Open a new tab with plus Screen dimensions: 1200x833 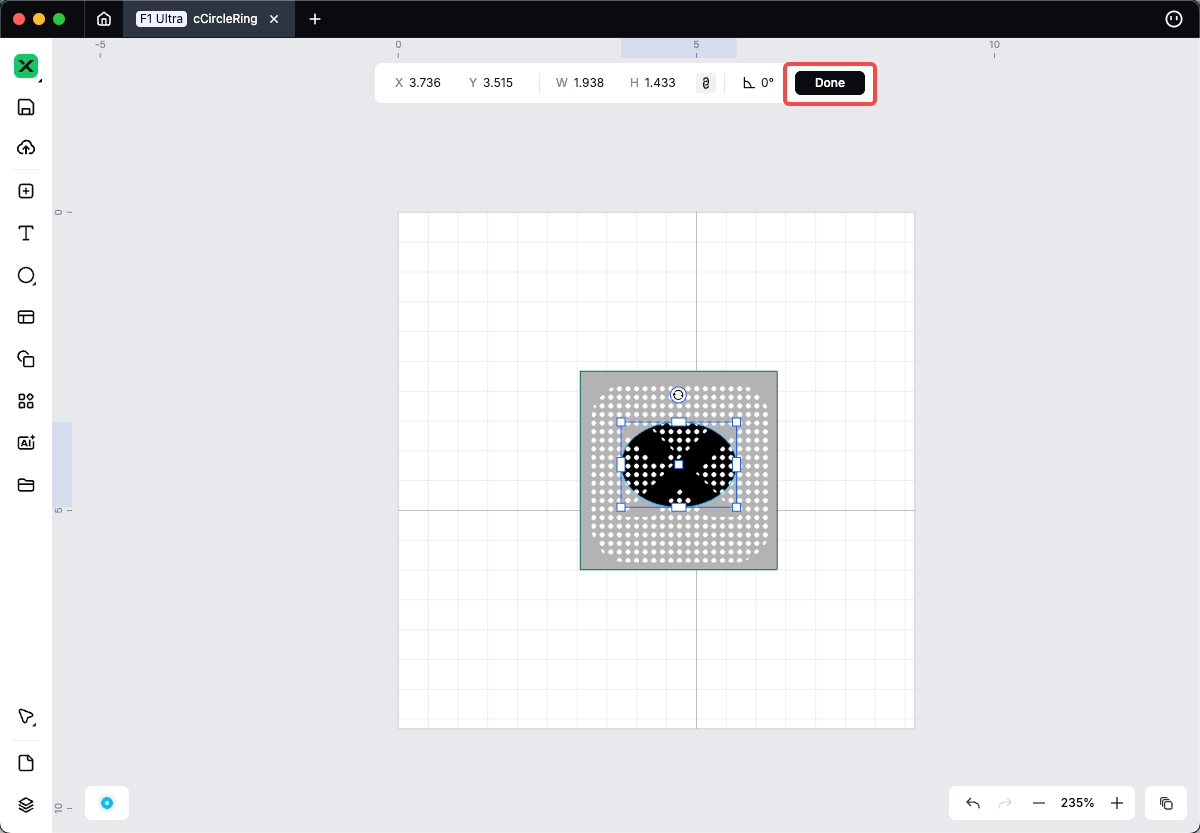(315, 19)
